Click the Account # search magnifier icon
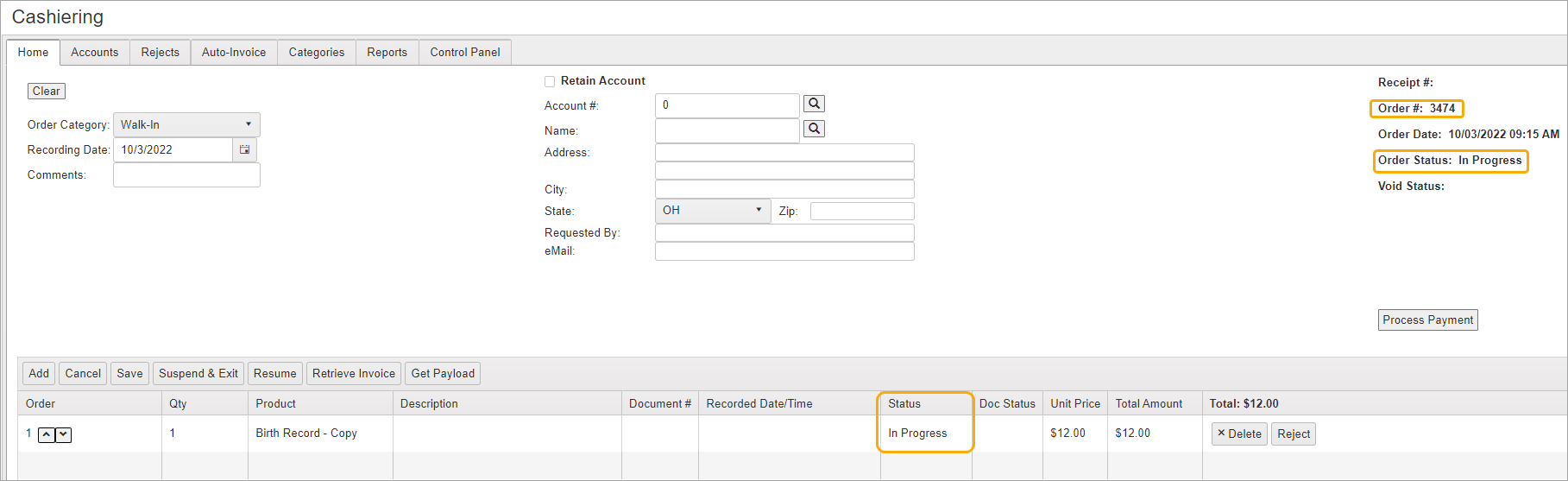Image resolution: width=1568 pixels, height=481 pixels. tap(814, 104)
